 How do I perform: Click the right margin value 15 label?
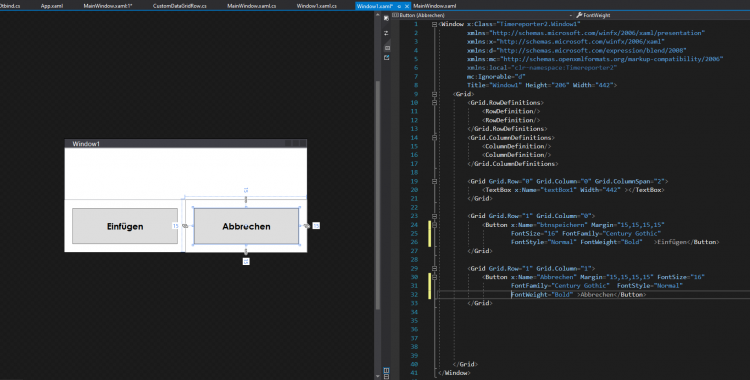coord(316,226)
